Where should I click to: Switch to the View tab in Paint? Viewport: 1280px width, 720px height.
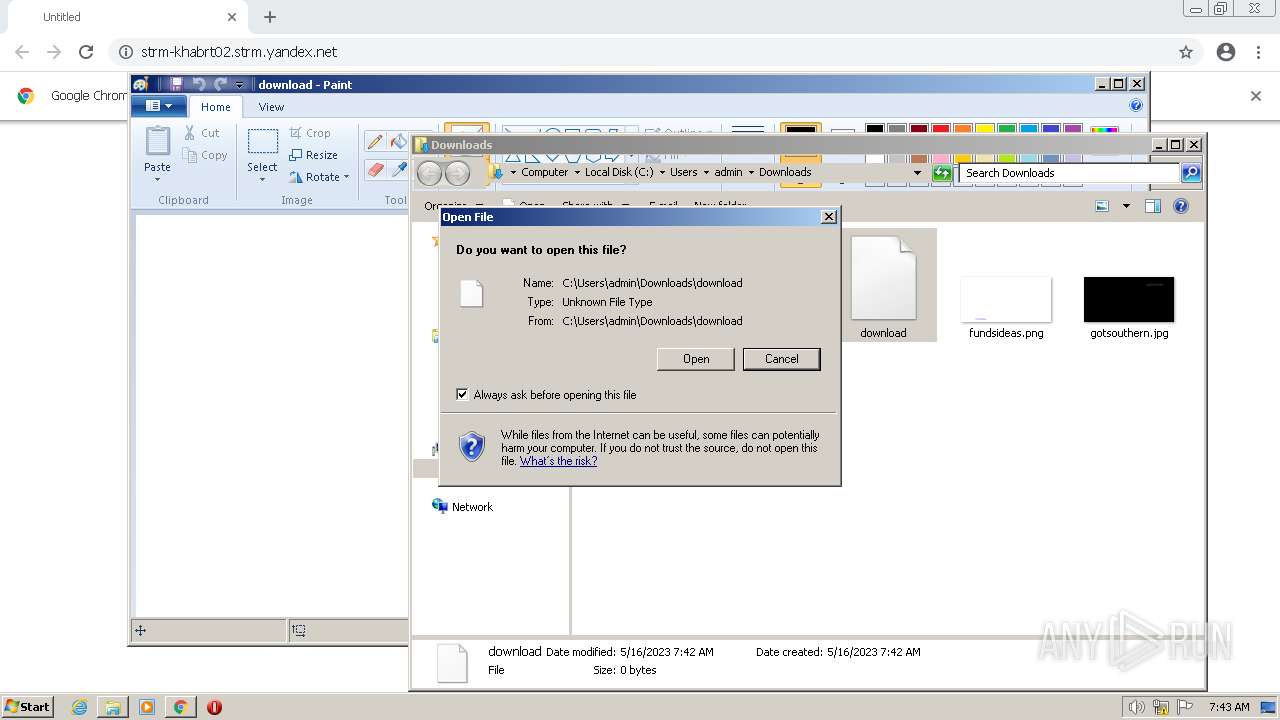tap(271, 107)
